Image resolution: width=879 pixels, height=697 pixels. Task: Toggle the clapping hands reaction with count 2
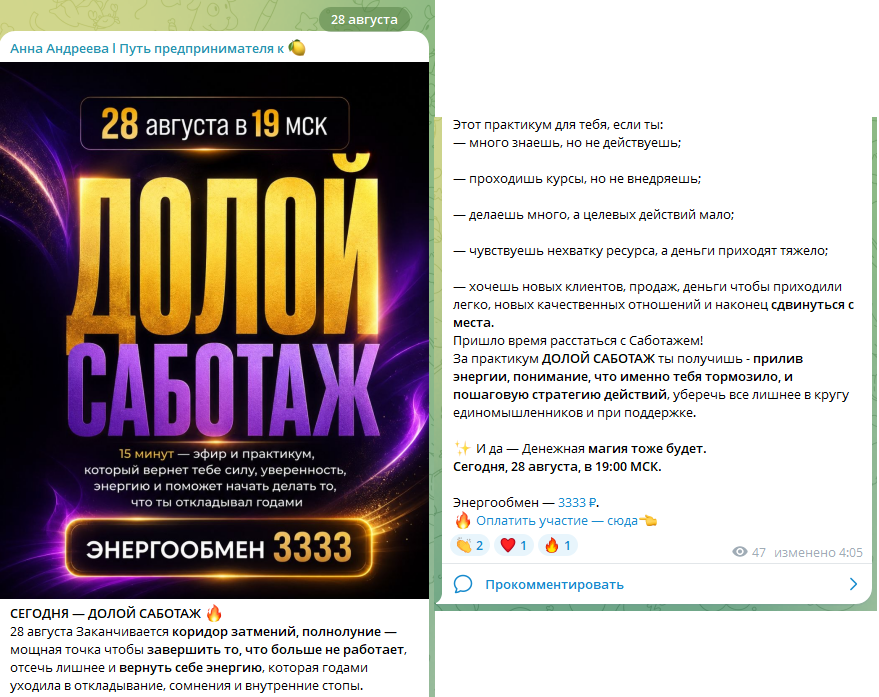pyautogui.click(x=470, y=545)
